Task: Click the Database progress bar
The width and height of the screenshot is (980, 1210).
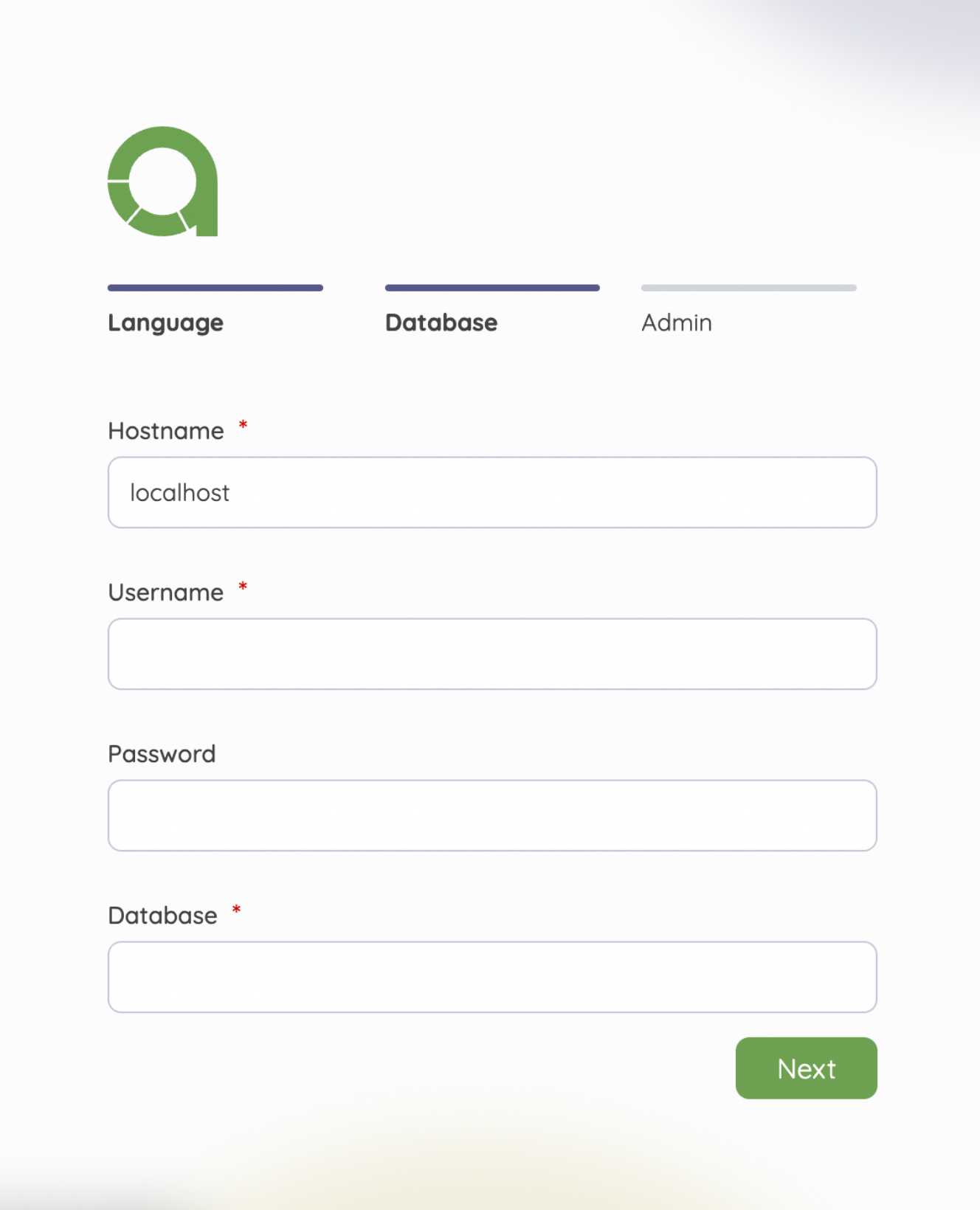Action: 492,288
